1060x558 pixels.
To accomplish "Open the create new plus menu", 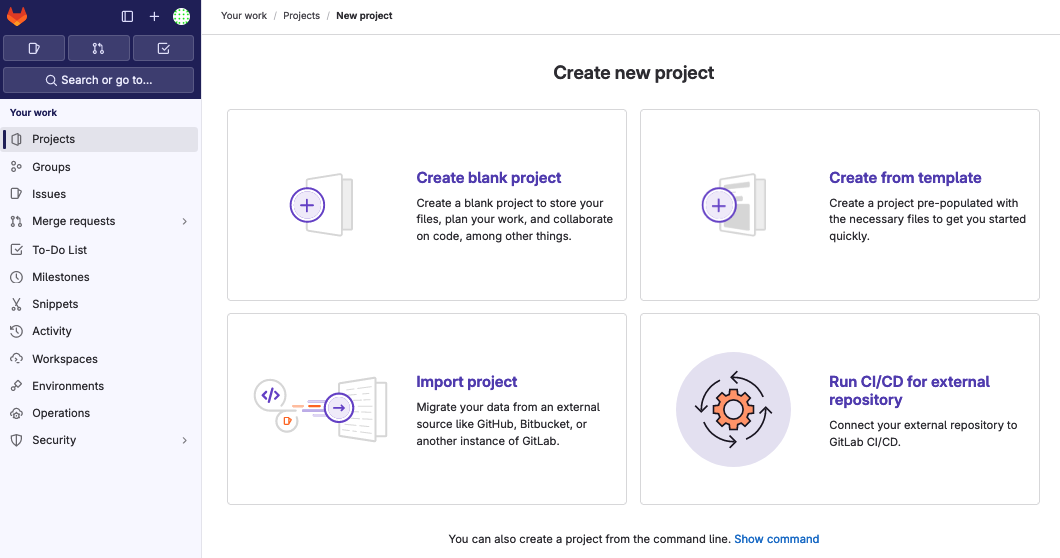I will pyautogui.click(x=154, y=16).
